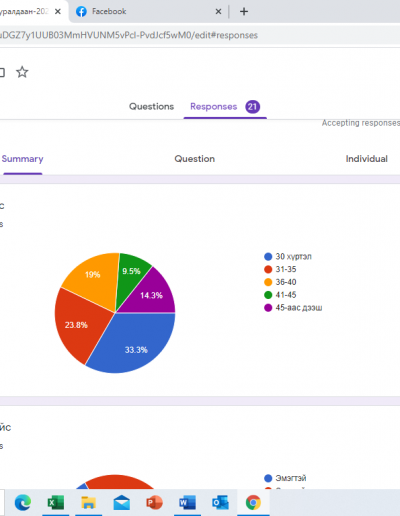
Task: Click the '30 хүртэл' legend label
Action: [293, 256]
